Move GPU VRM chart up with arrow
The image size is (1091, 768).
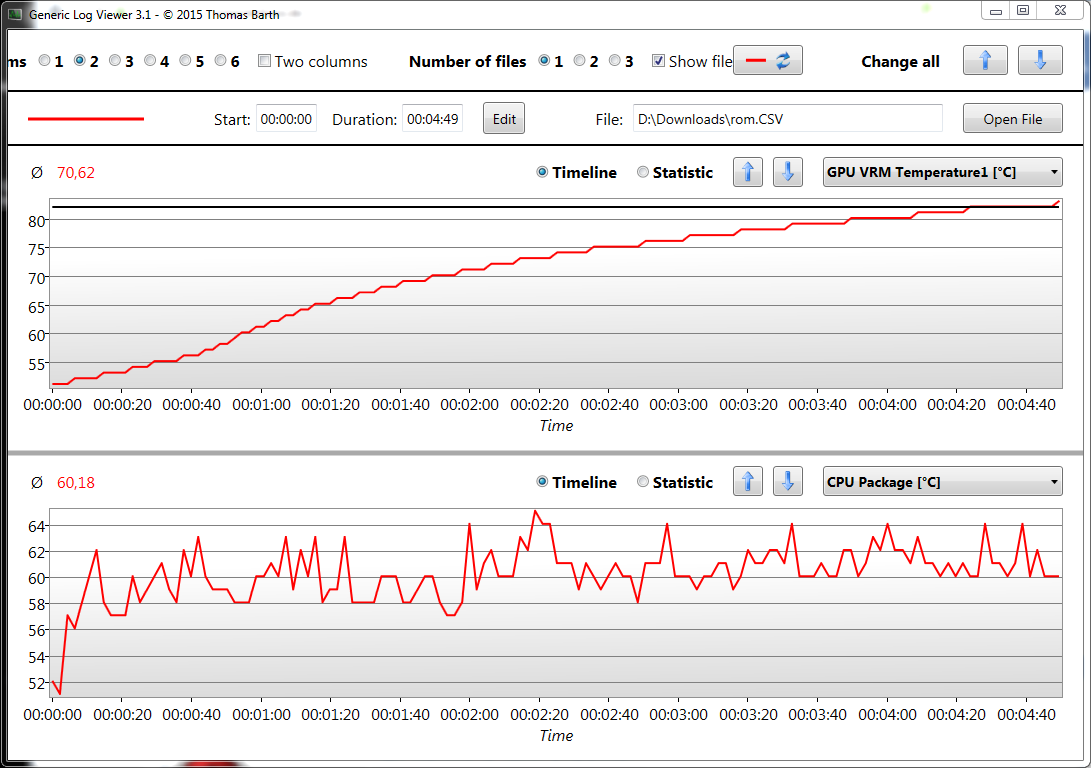tap(748, 172)
